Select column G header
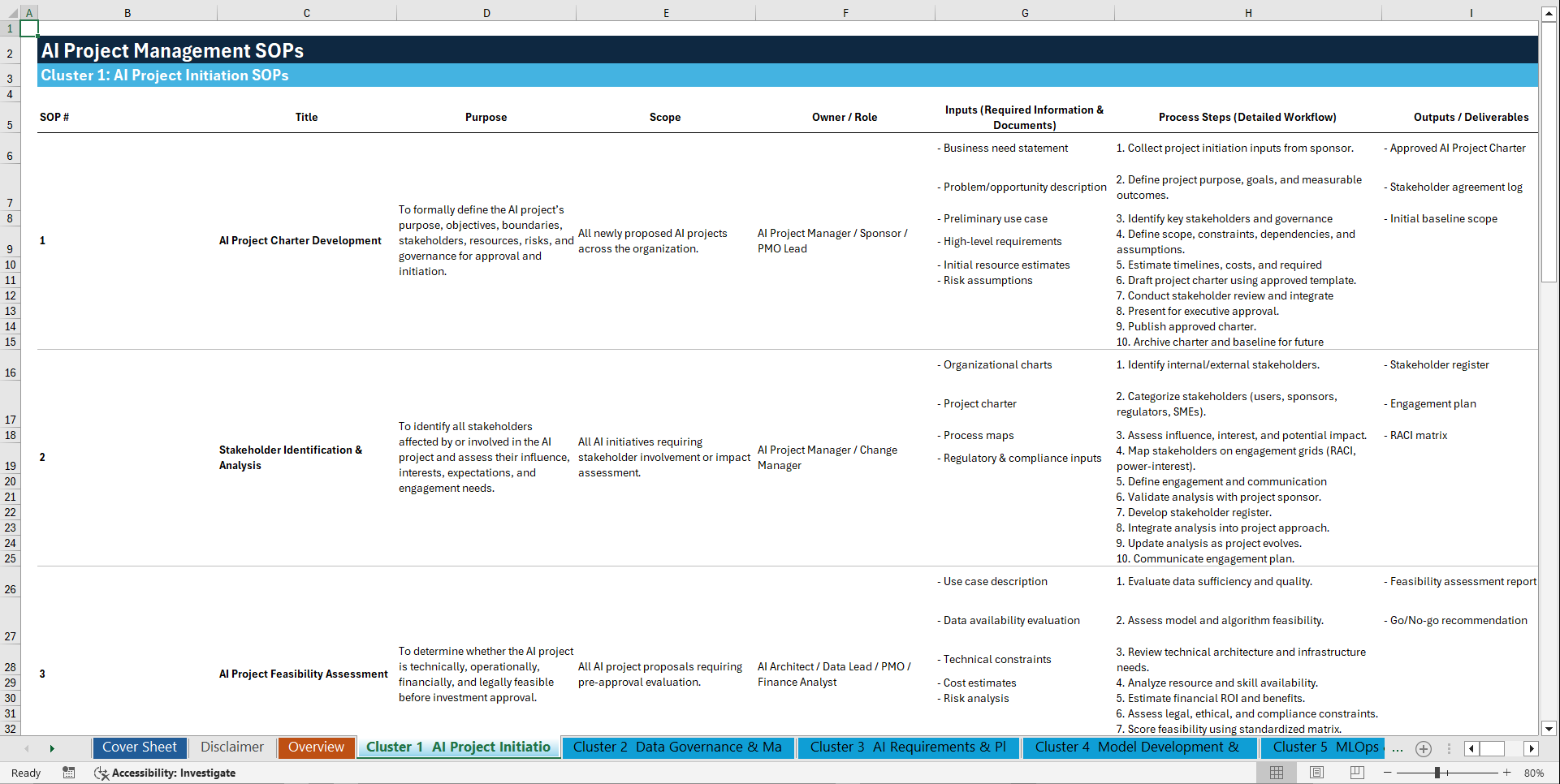This screenshot has width=1560, height=784. (1025, 12)
